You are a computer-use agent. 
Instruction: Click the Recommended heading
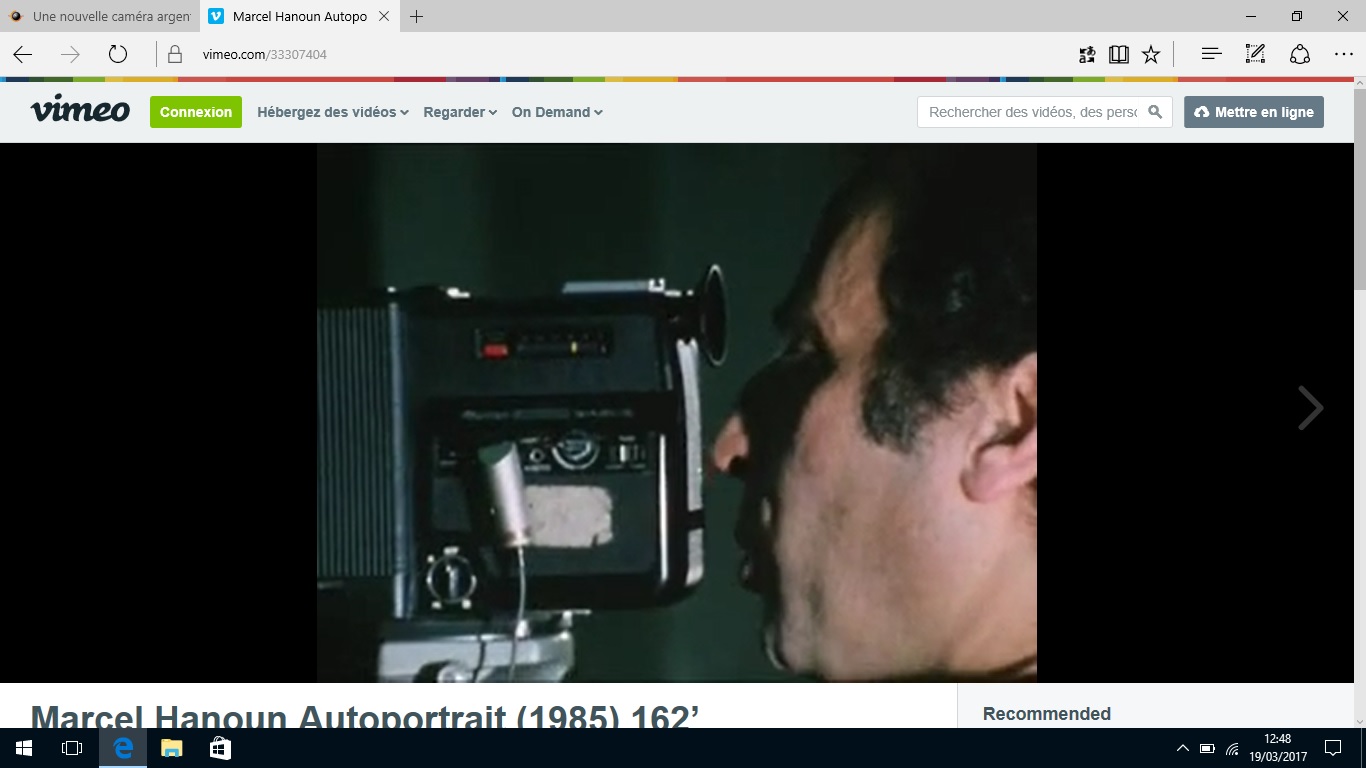(1047, 714)
